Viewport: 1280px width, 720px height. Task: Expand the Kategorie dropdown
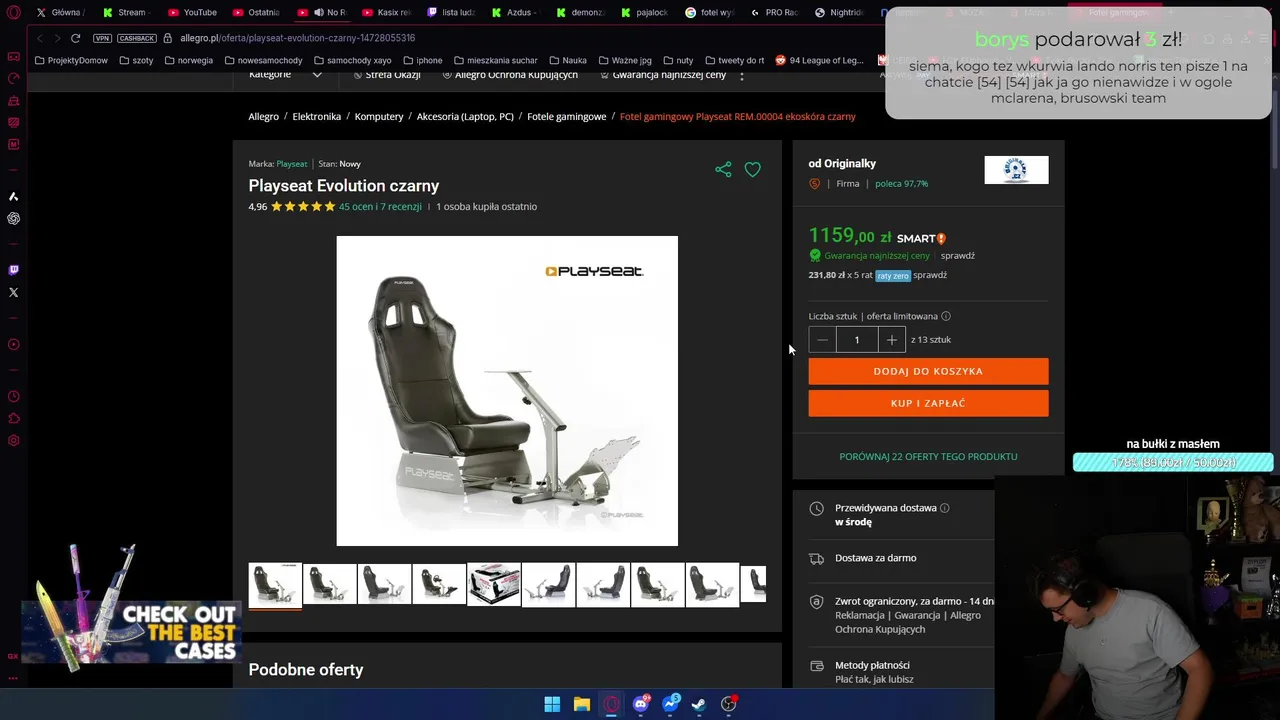point(285,75)
